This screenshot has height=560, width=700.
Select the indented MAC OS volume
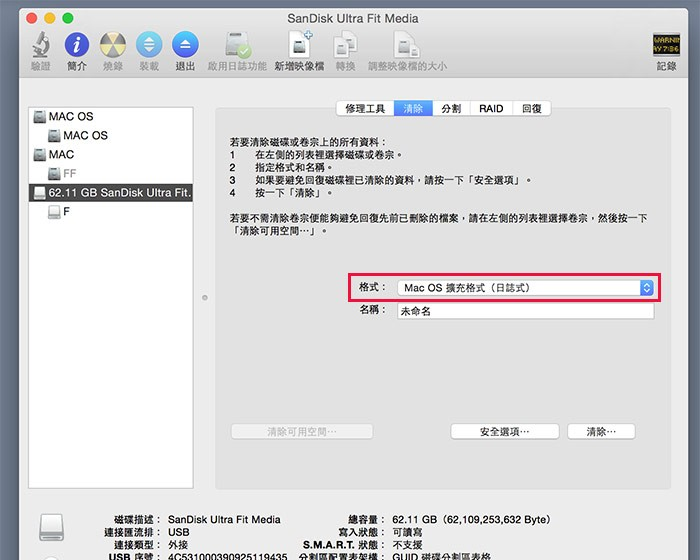[111, 135]
